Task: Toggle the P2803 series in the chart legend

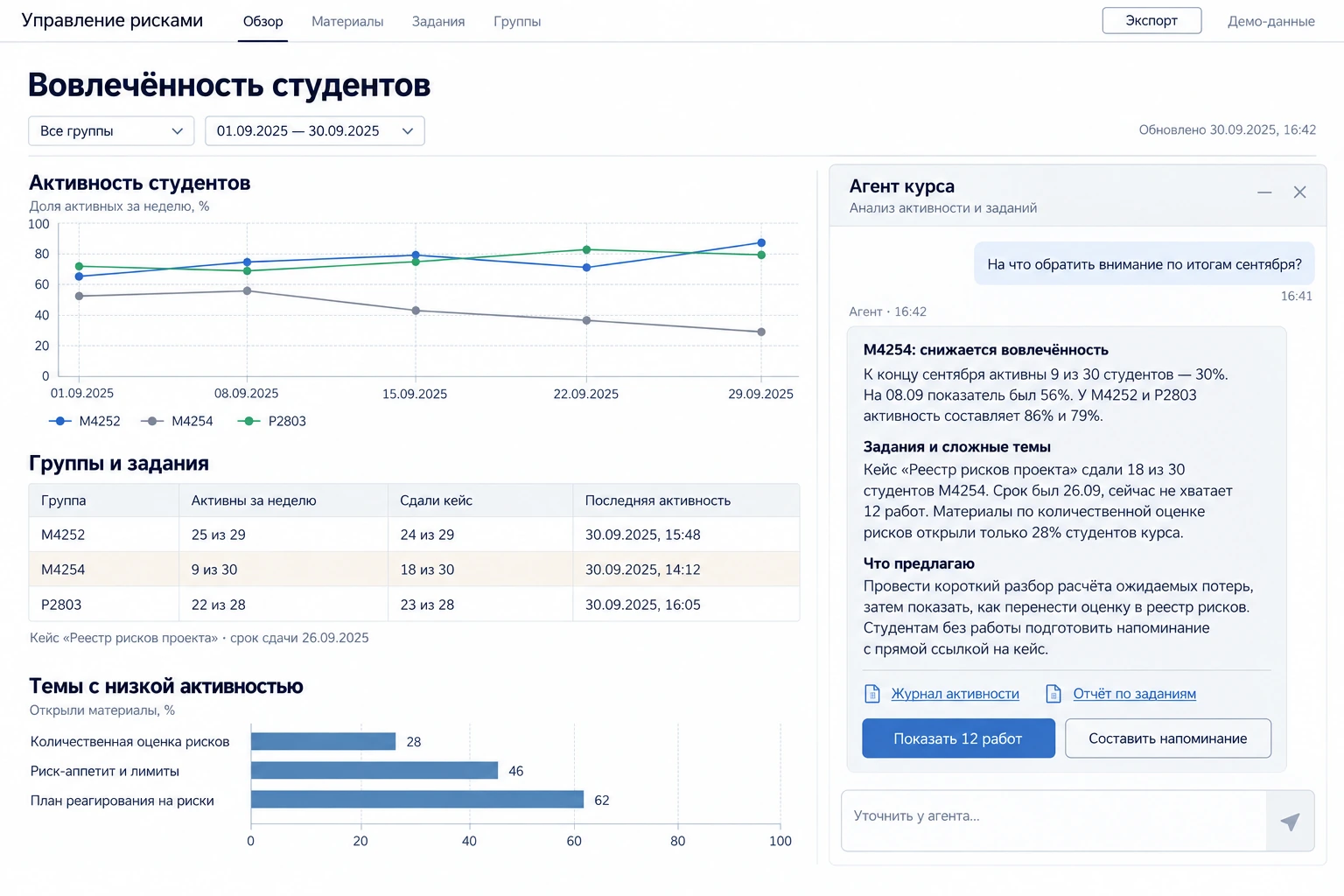Action: pyautogui.click(x=272, y=421)
